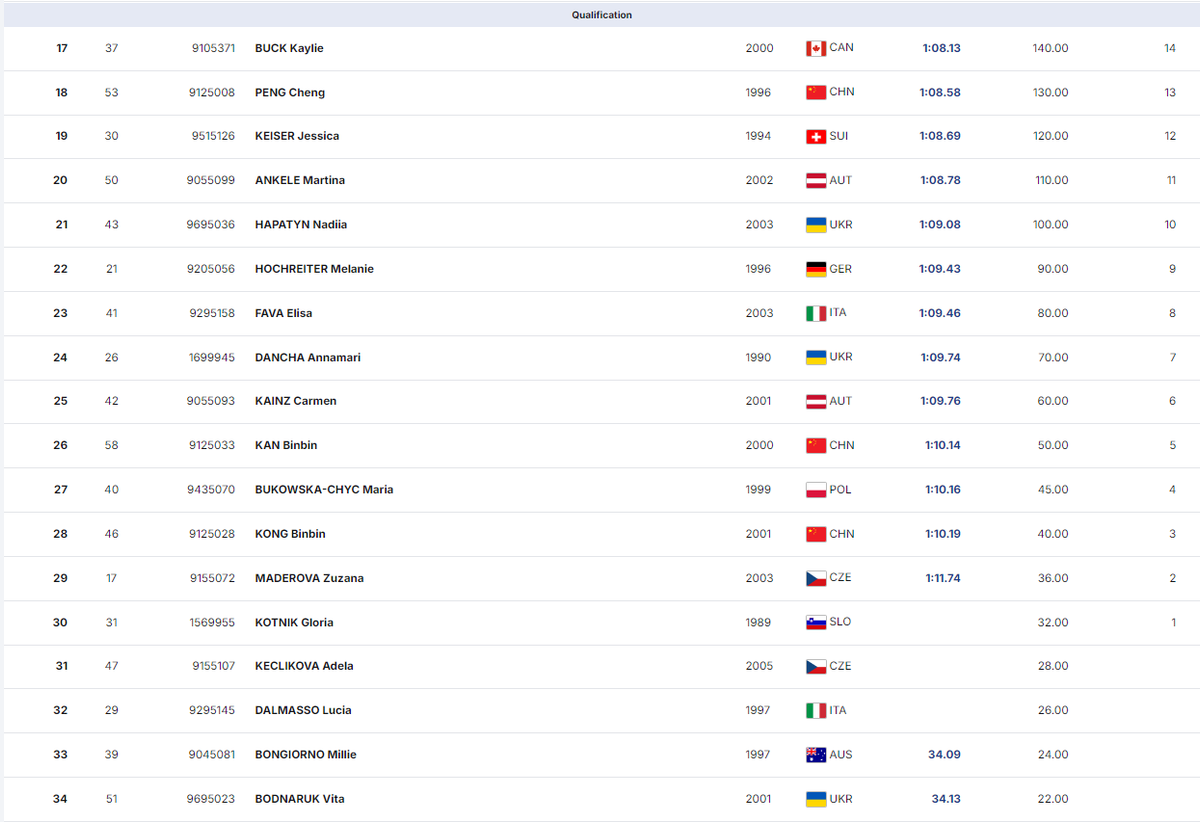
Task: Click the Chinese flag in PENG Cheng's row
Action: click(815, 92)
